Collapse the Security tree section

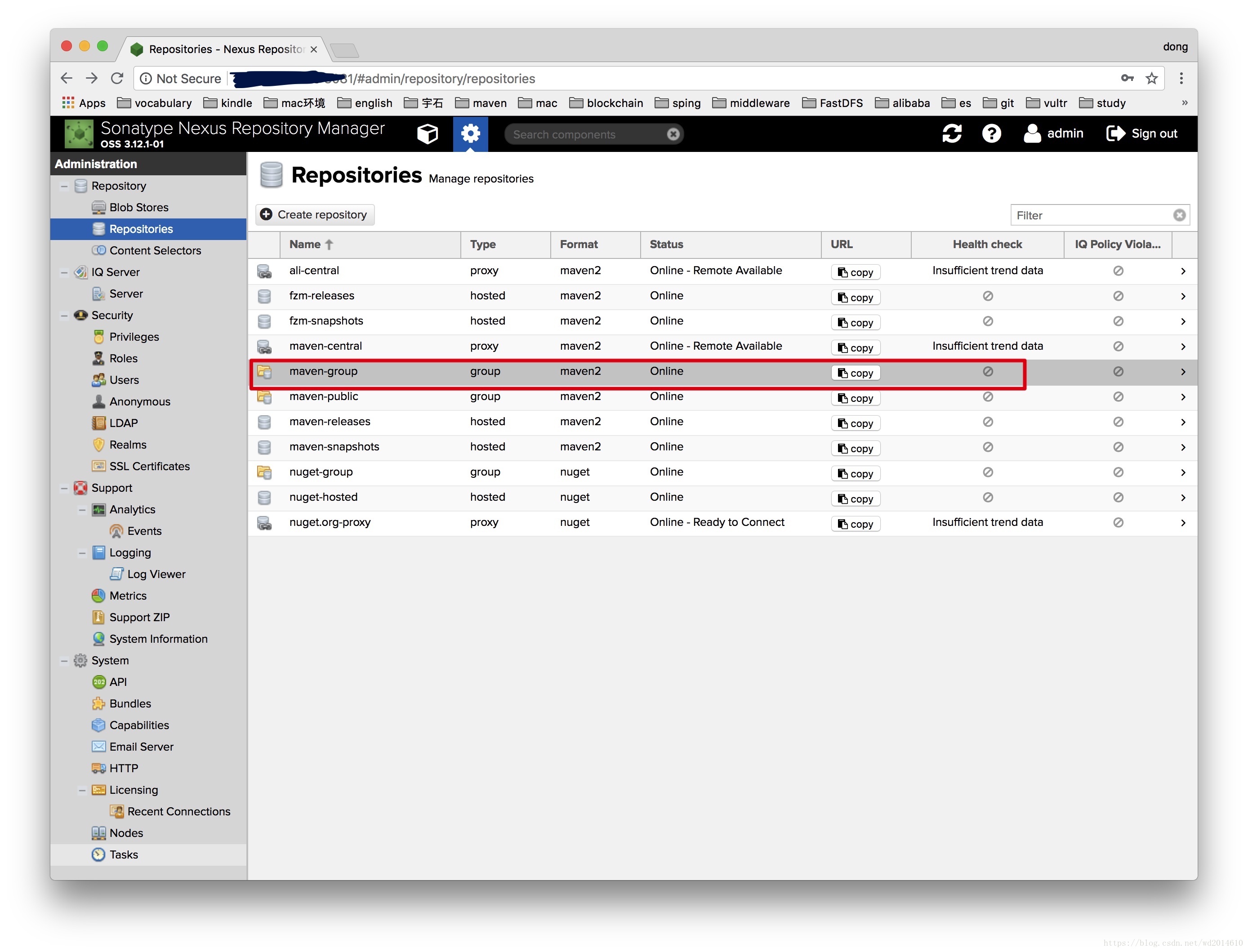coord(64,315)
